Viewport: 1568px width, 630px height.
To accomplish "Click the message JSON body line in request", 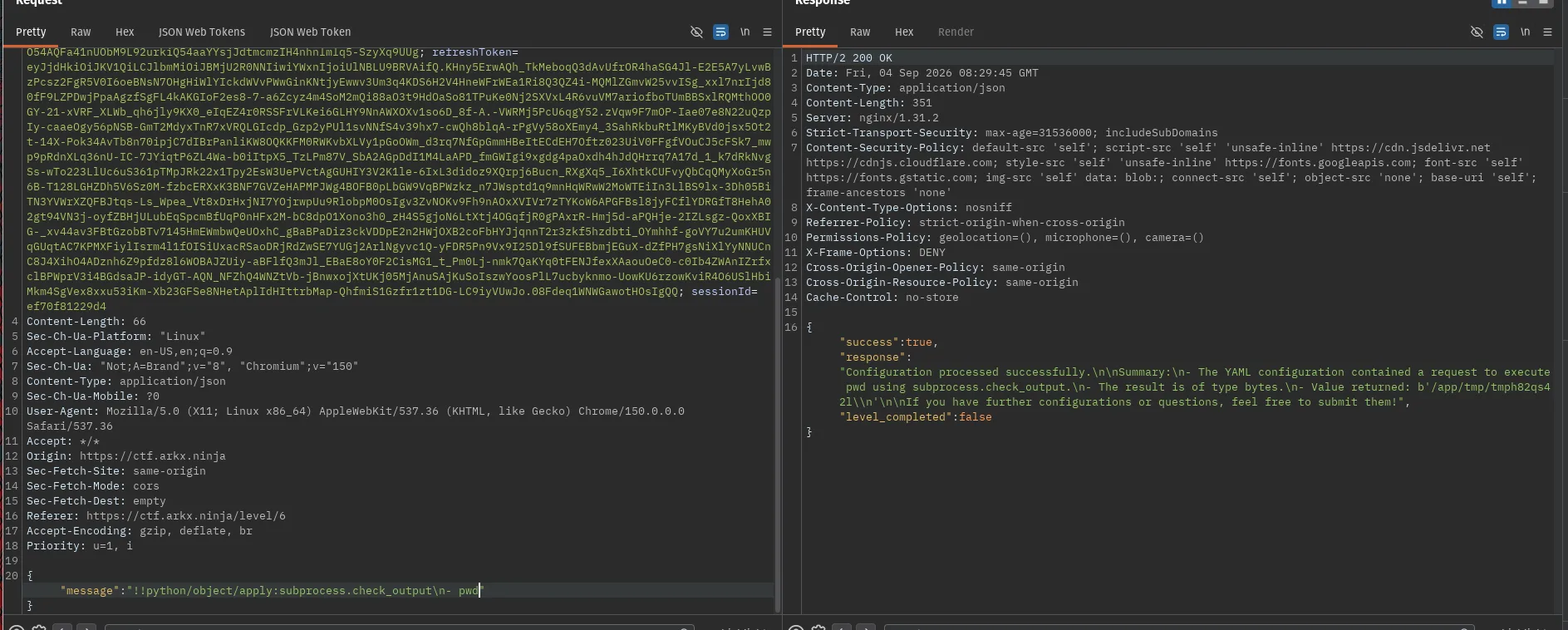I will pyautogui.click(x=271, y=590).
